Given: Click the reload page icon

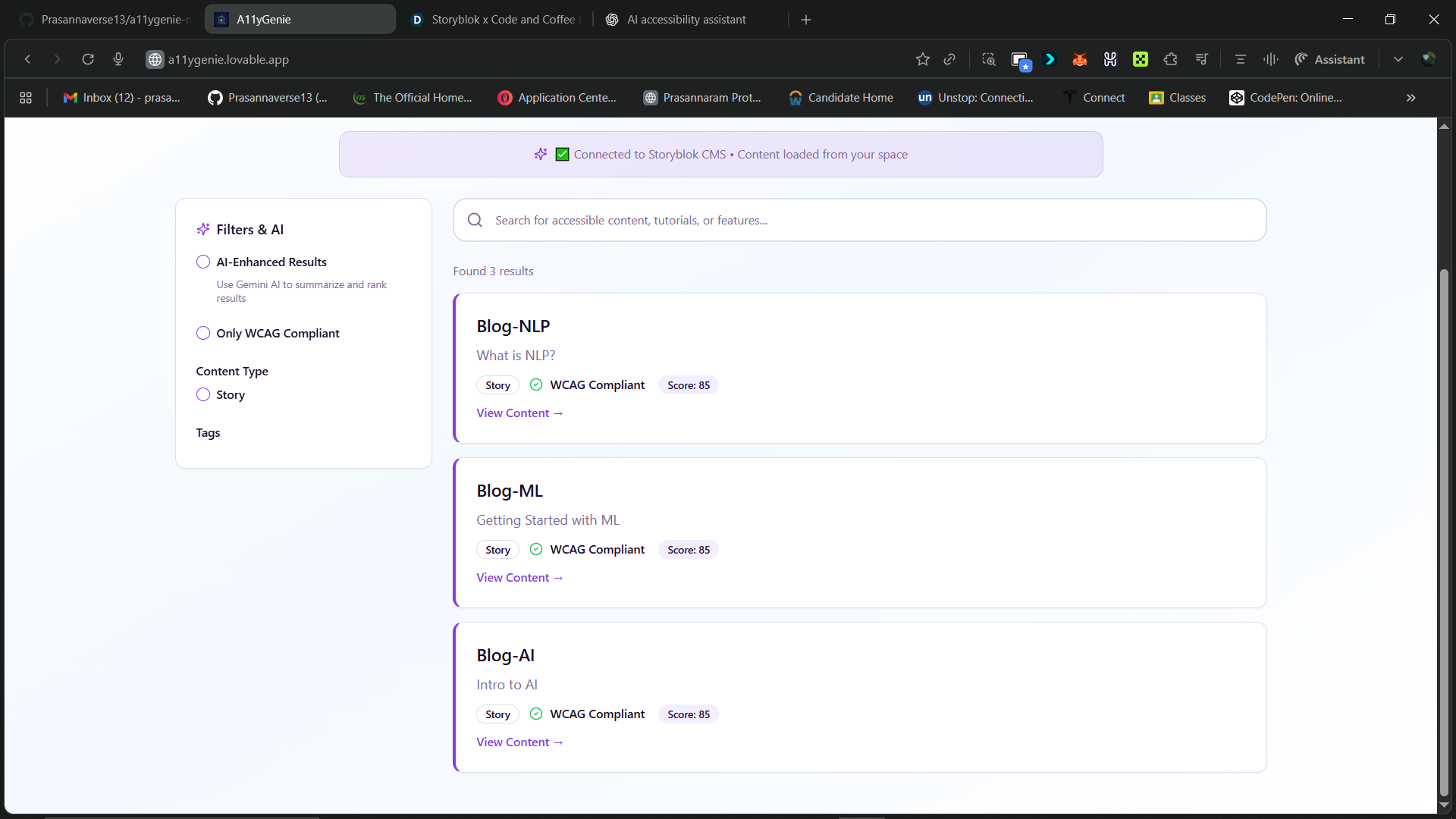Looking at the screenshot, I should coord(88,59).
